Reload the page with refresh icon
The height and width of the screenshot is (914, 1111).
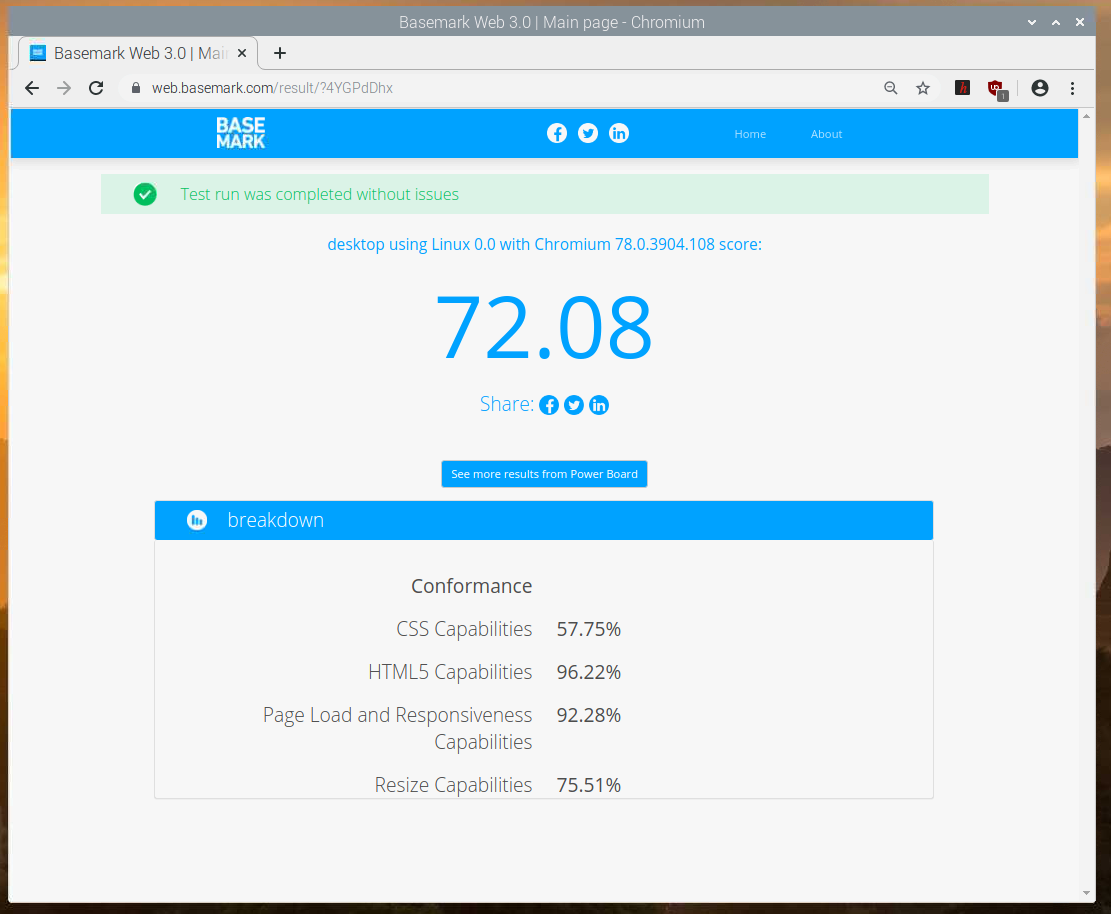[x=96, y=88]
